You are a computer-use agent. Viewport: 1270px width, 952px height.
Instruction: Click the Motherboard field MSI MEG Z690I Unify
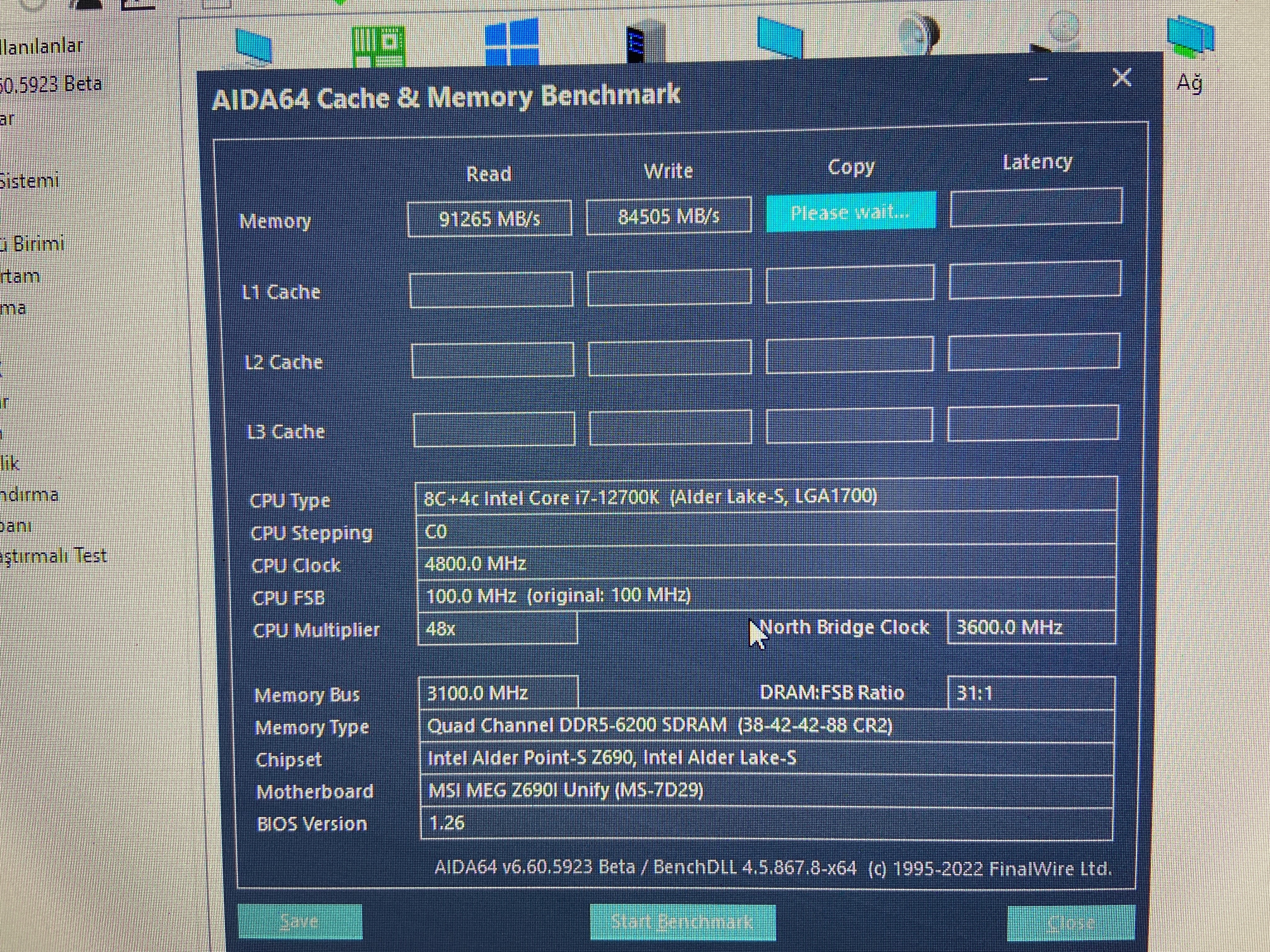click(x=767, y=790)
